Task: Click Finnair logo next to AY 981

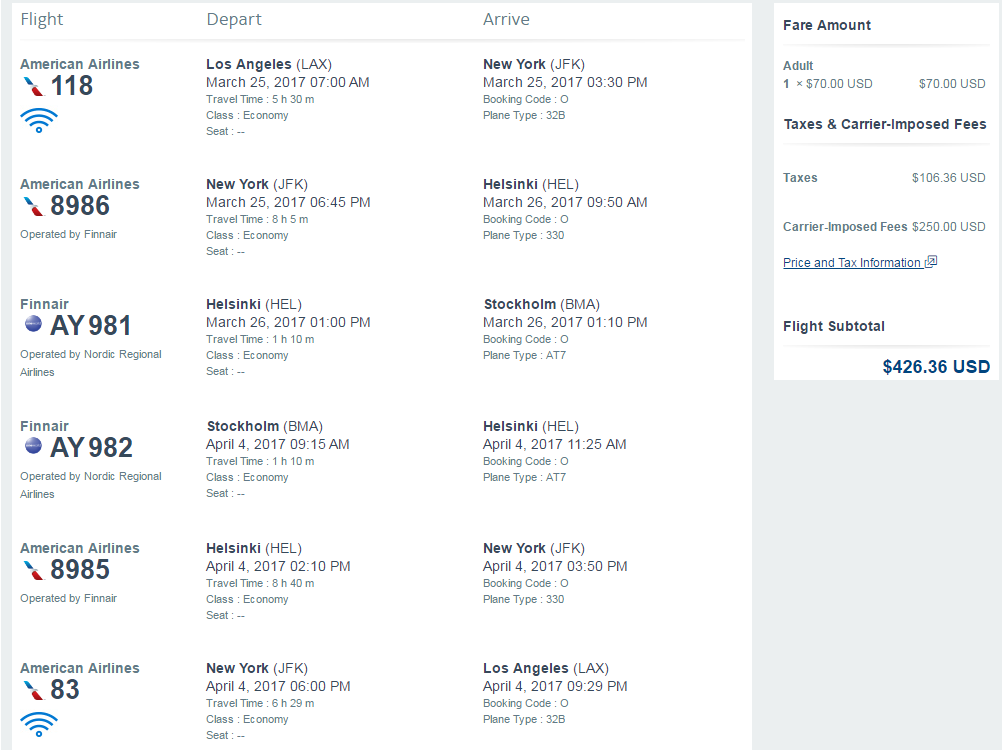Action: click(33, 324)
